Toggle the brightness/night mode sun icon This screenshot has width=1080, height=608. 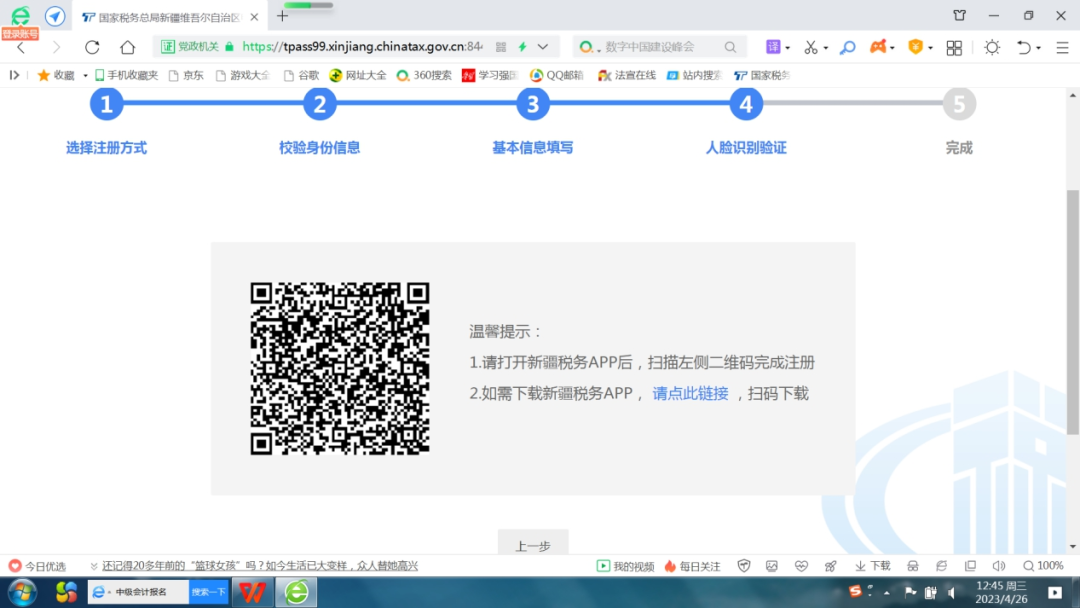point(991,47)
